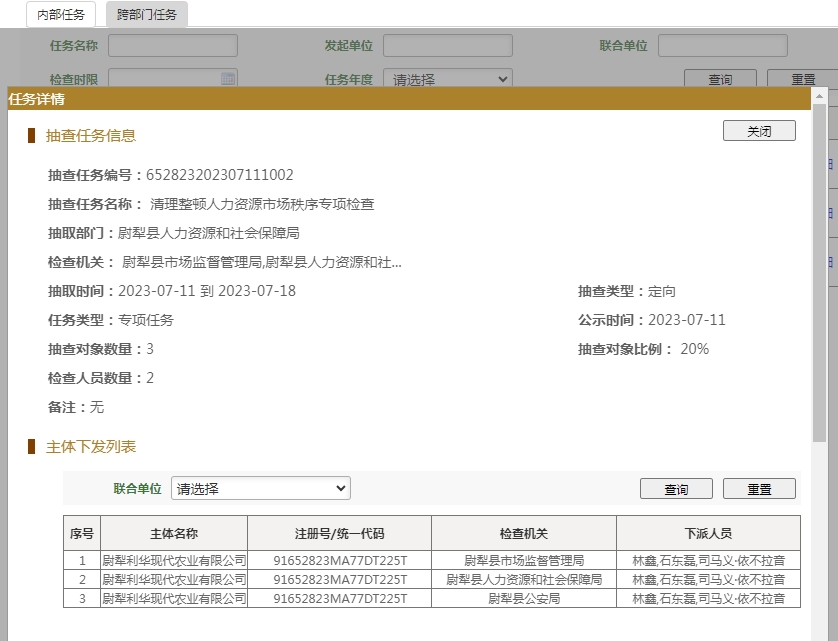Screen dimensions: 838x641
Task: Click the 发起单位 input field
Action: point(448,46)
